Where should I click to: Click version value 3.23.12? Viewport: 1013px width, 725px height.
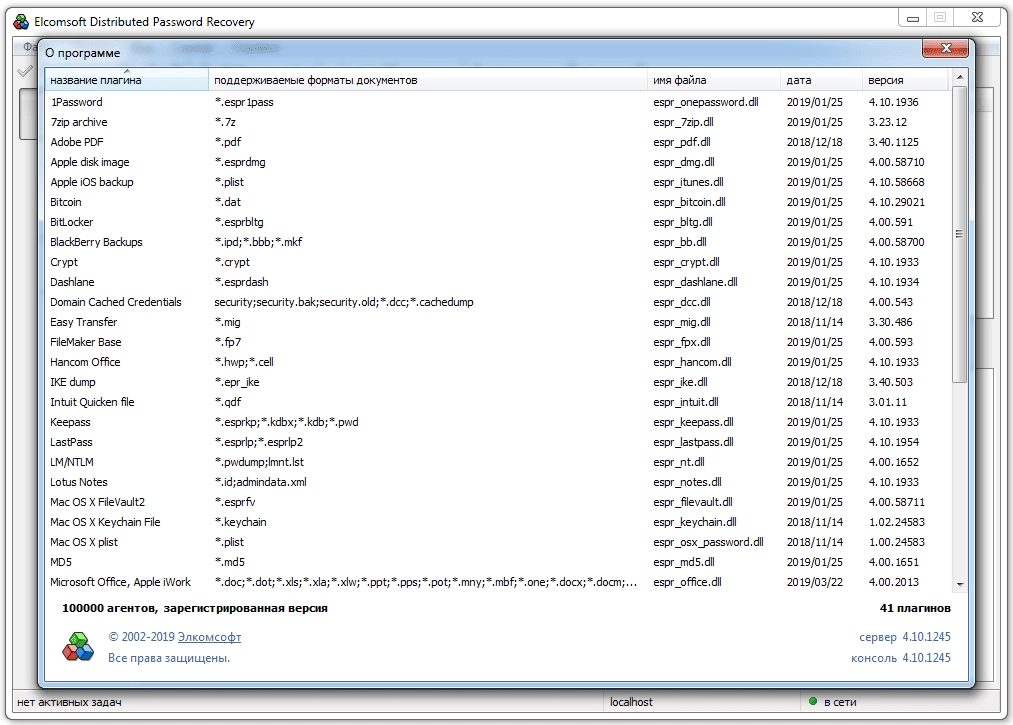coord(888,122)
